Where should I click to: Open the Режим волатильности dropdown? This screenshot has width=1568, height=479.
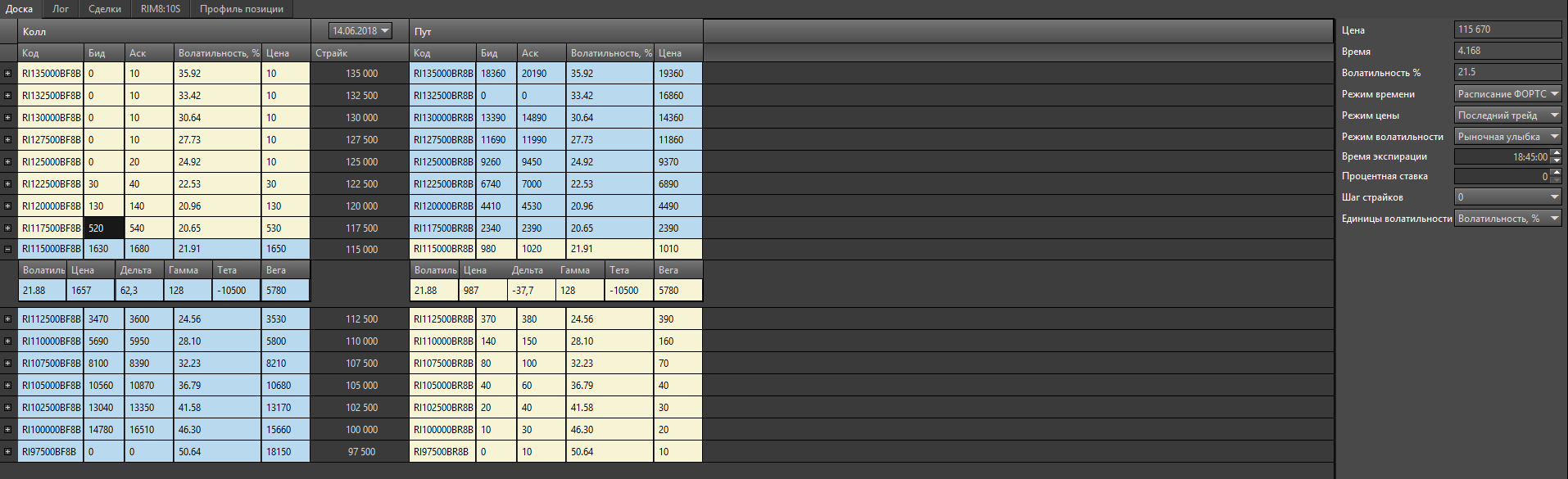[1507, 137]
